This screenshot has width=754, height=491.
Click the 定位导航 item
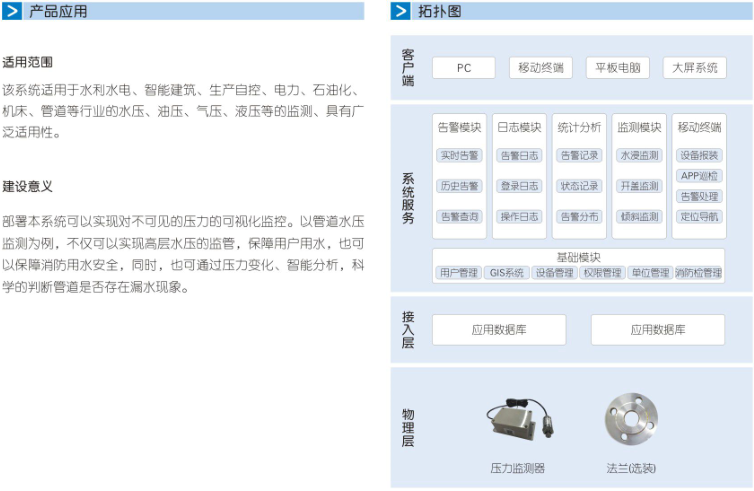(699, 217)
